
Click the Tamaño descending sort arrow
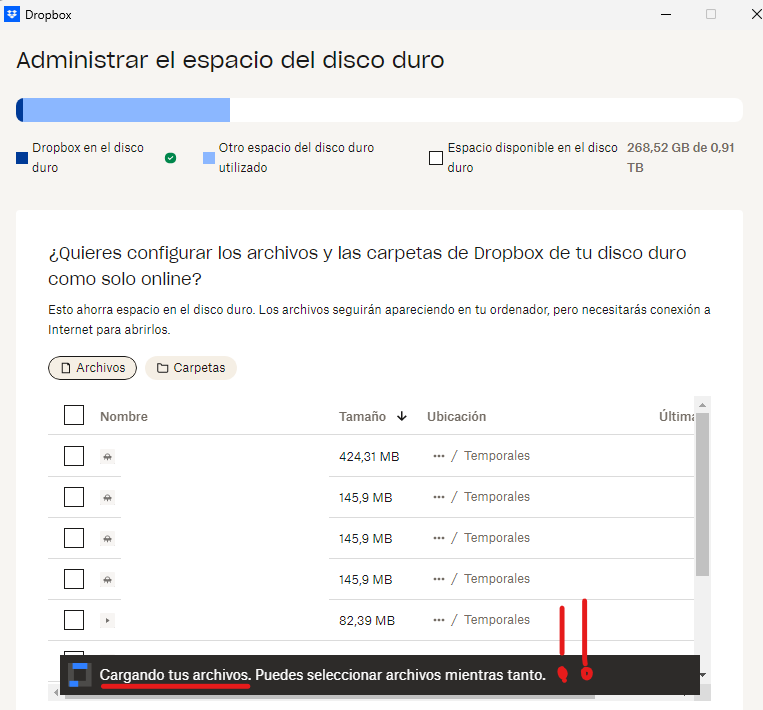click(401, 416)
